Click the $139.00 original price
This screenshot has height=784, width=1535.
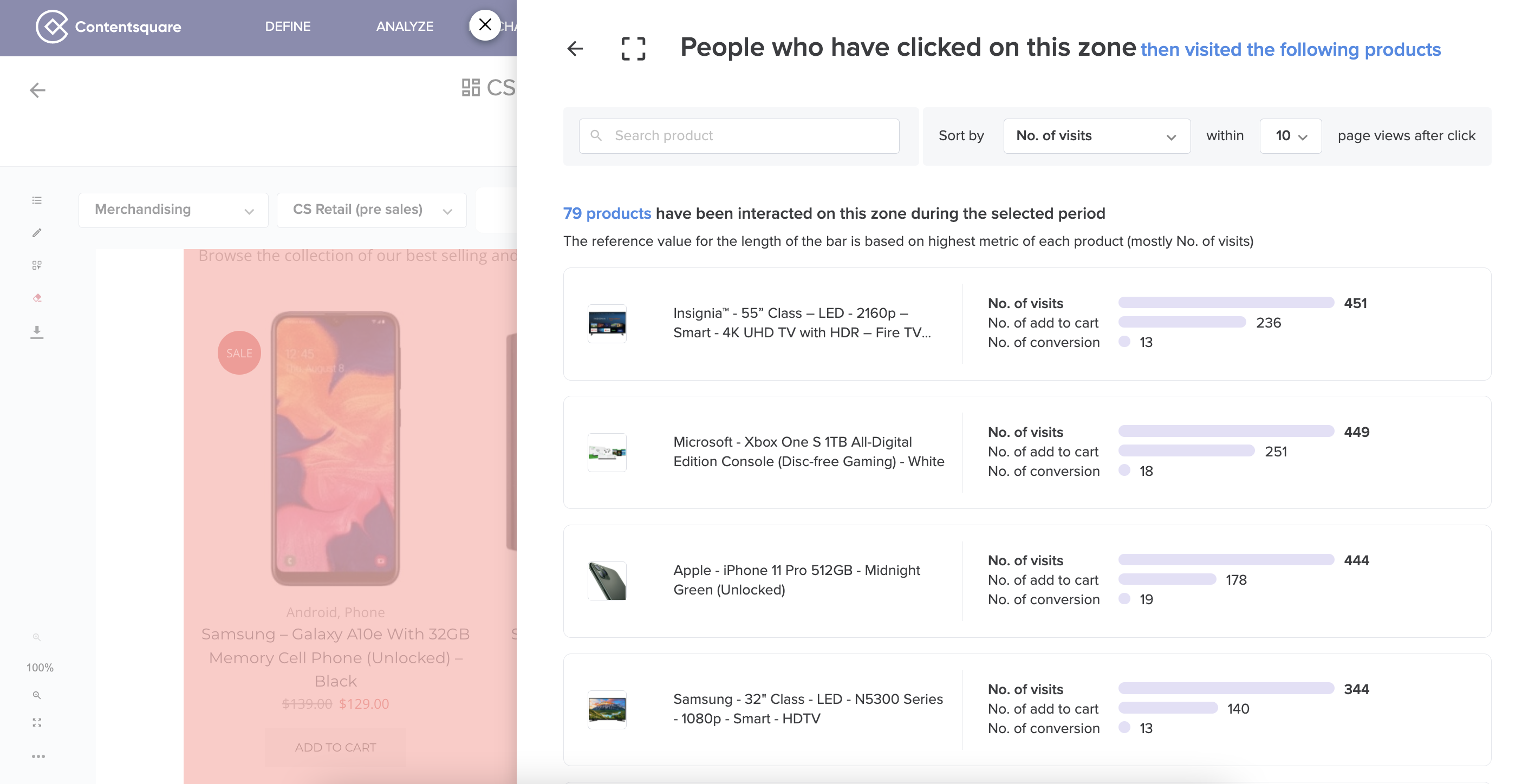click(x=307, y=703)
